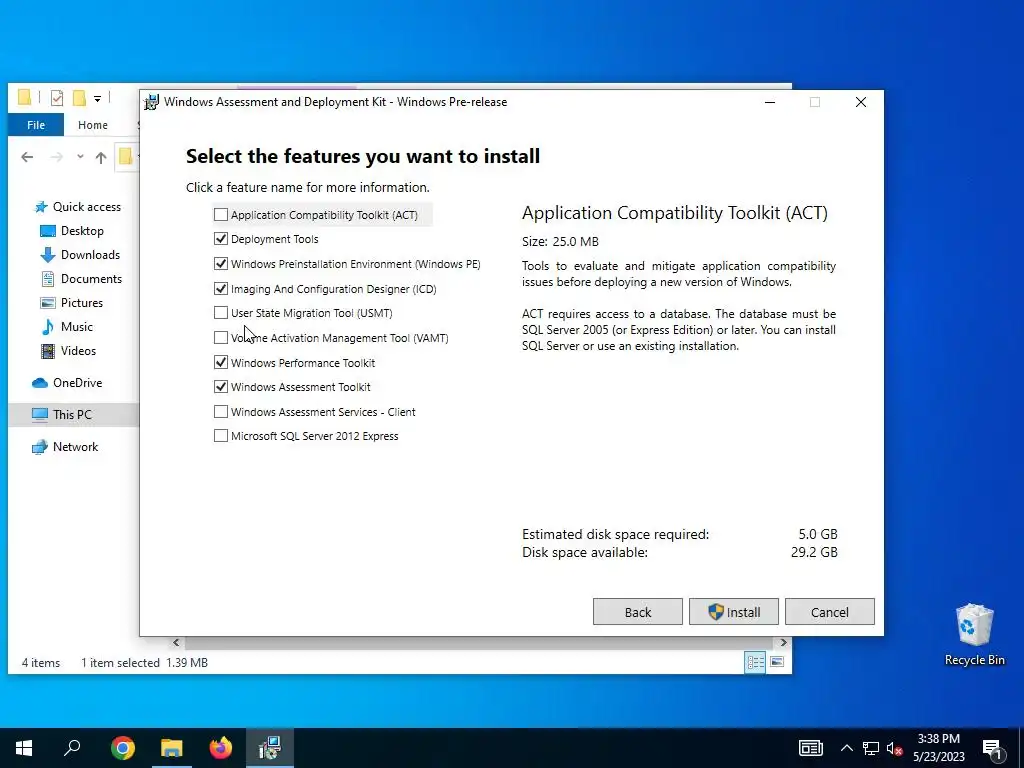The width and height of the screenshot is (1024, 768).
Task: Go up one folder level in Explorer
Action: (101, 157)
